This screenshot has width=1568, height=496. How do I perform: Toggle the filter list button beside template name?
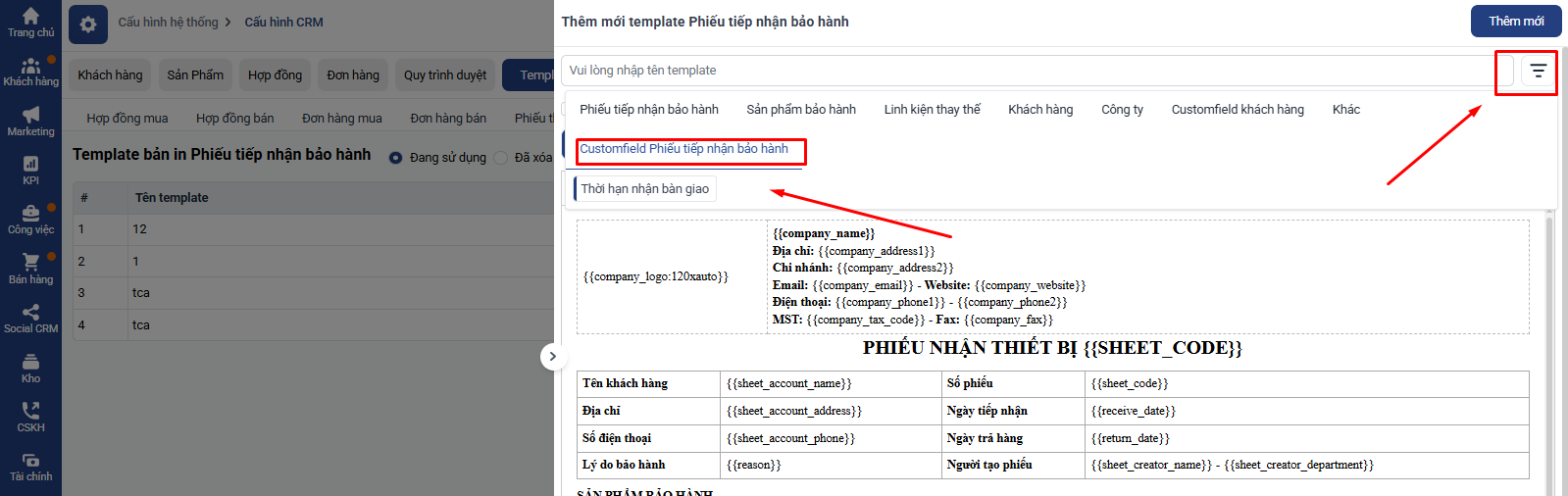[x=1538, y=71]
